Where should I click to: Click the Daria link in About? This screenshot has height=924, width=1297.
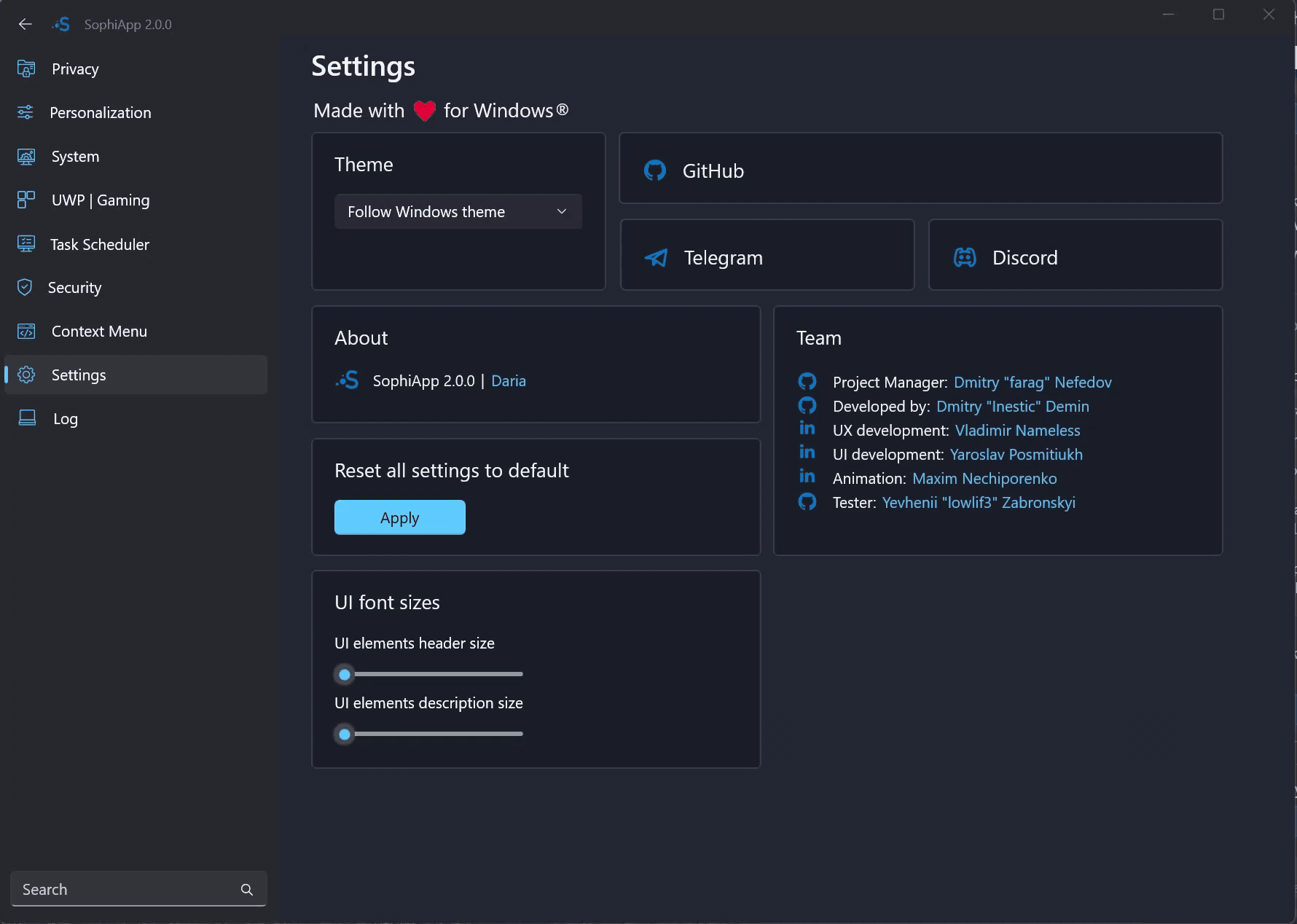508,381
